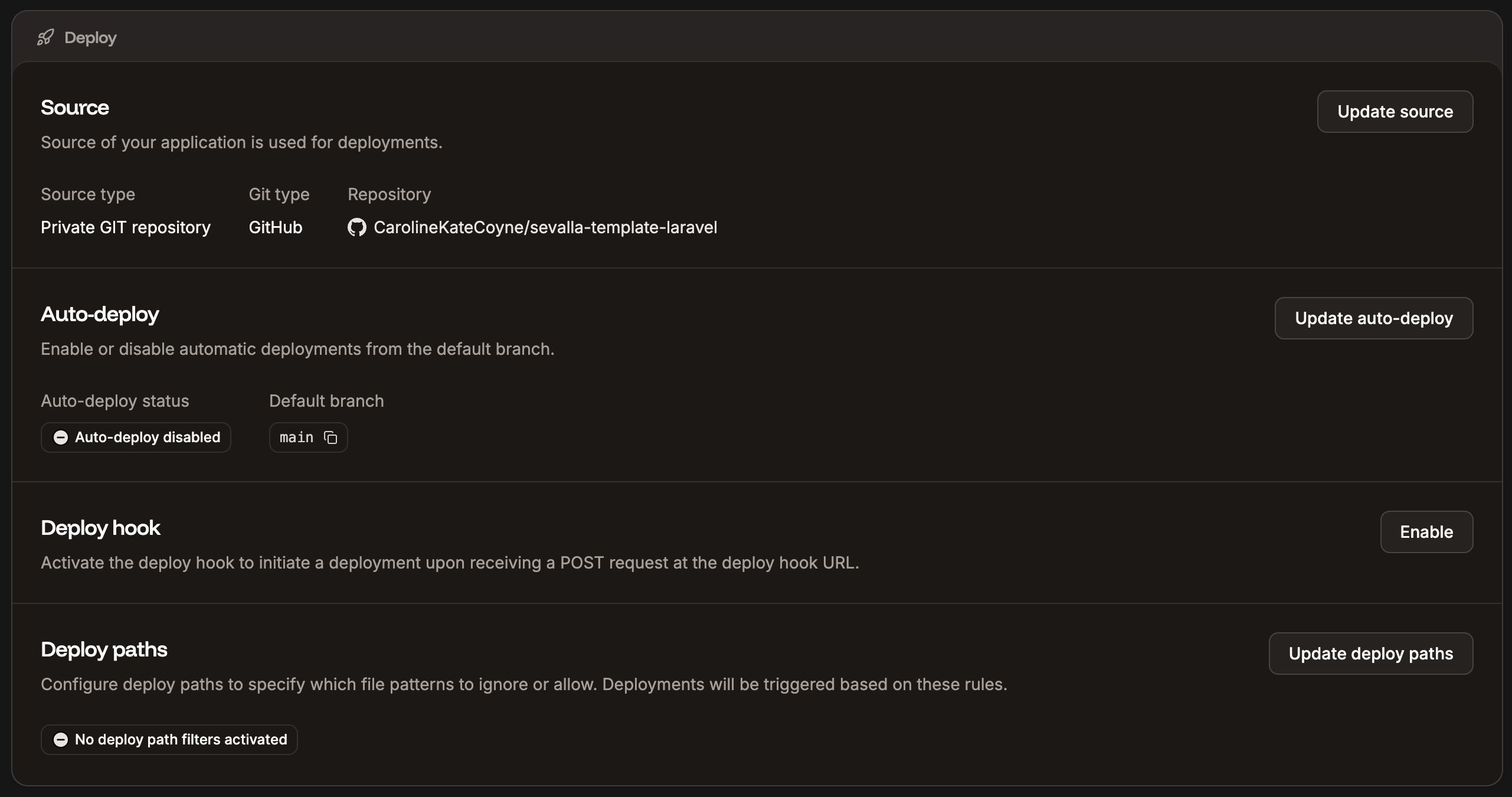
Task: Copy the main branch name using copy icon
Action: (330, 437)
